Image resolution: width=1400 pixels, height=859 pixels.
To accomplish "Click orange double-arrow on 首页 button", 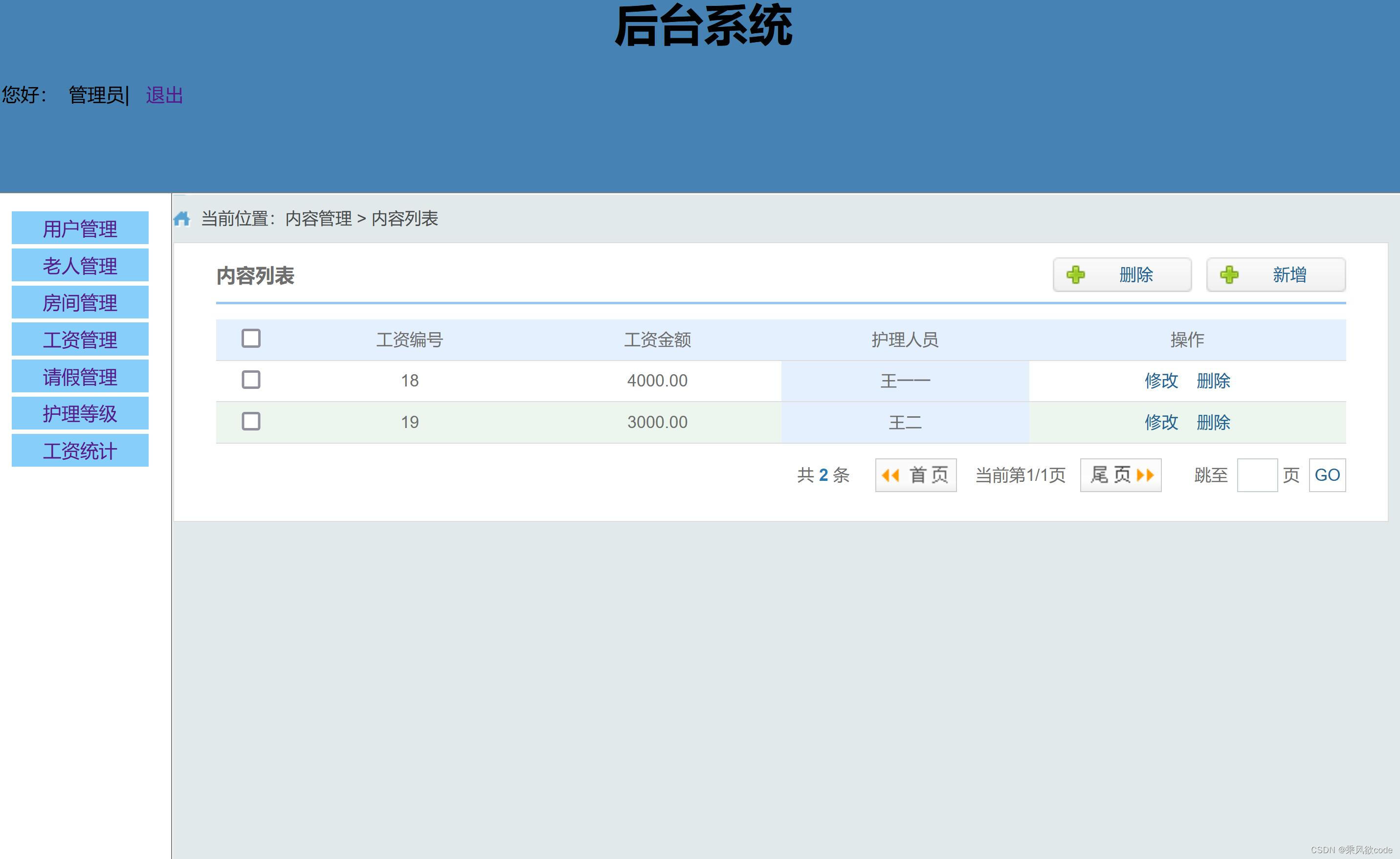I will click(x=890, y=475).
